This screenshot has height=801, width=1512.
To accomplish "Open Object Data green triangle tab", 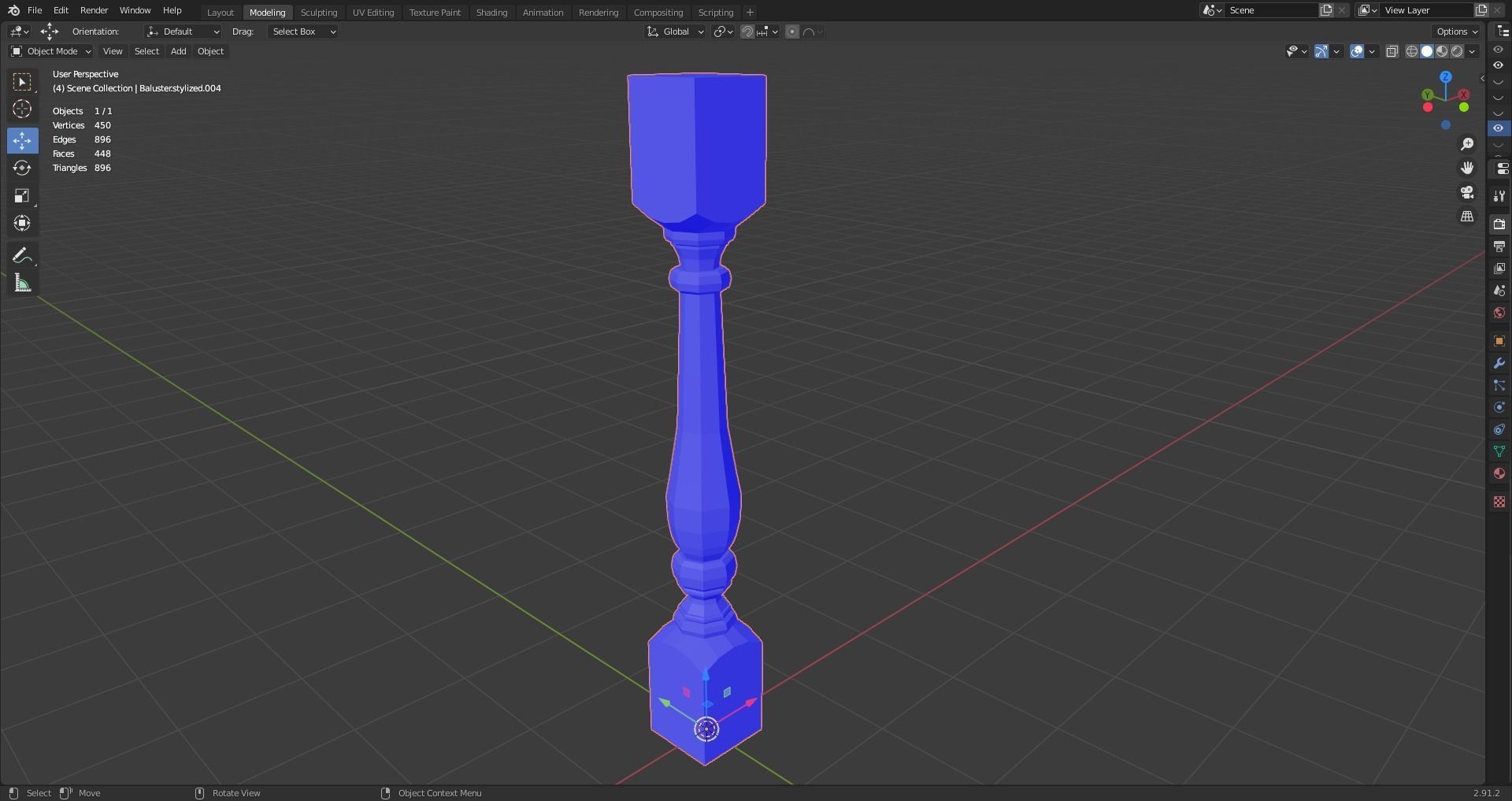I will pyautogui.click(x=1499, y=451).
